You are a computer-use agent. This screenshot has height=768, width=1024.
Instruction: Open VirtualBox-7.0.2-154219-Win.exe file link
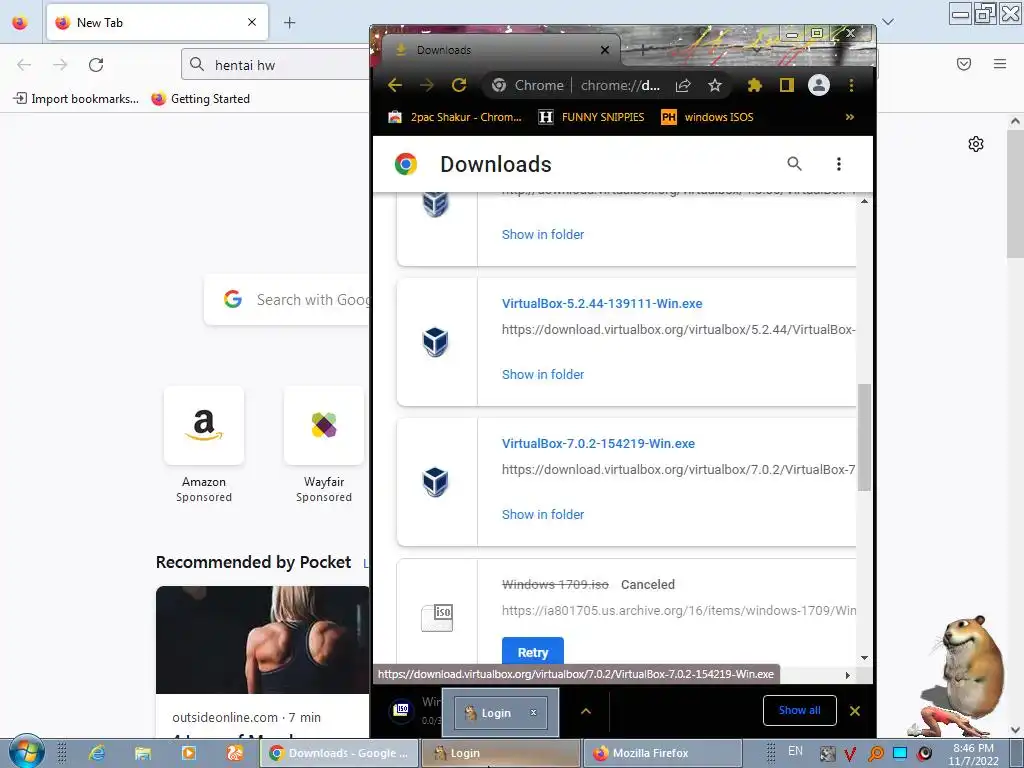[598, 443]
